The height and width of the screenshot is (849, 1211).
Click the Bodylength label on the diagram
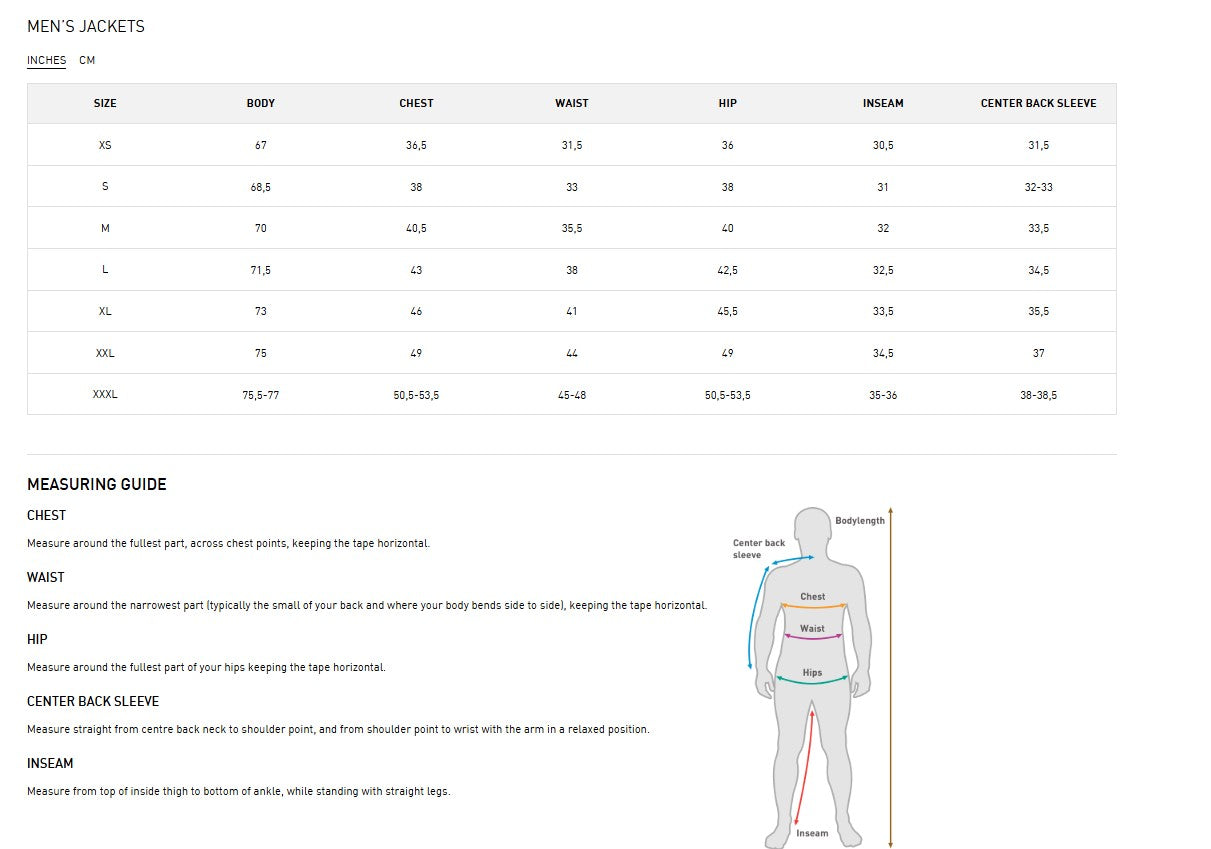859,521
